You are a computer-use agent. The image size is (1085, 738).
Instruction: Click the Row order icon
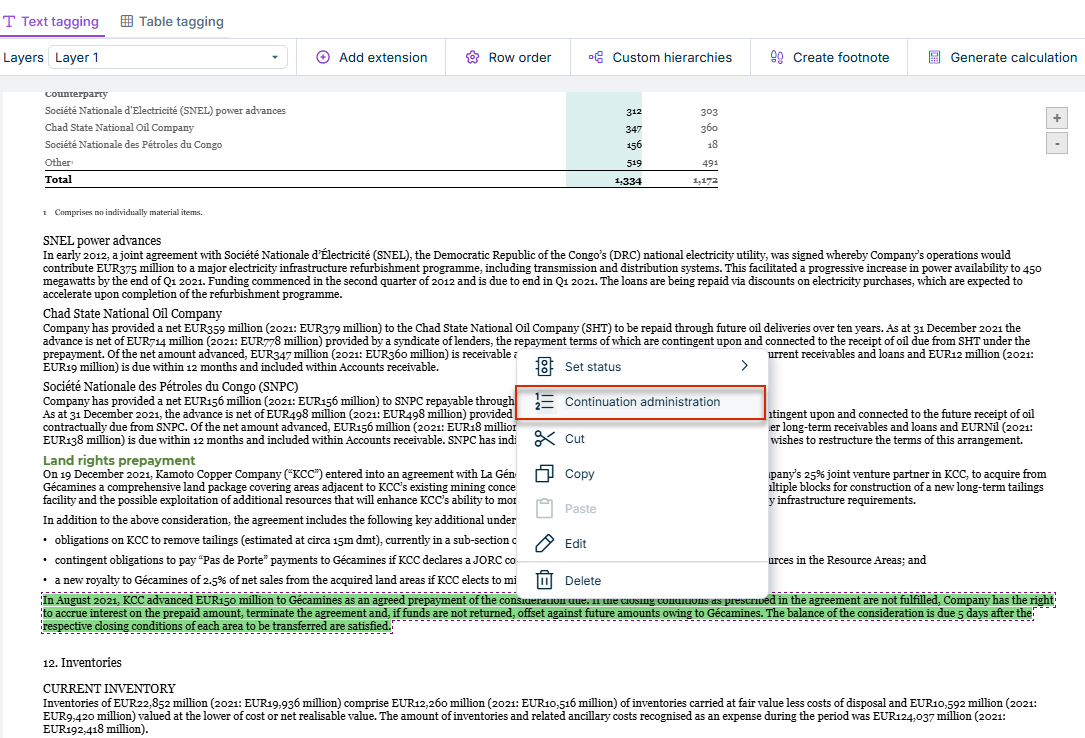pyautogui.click(x=473, y=57)
